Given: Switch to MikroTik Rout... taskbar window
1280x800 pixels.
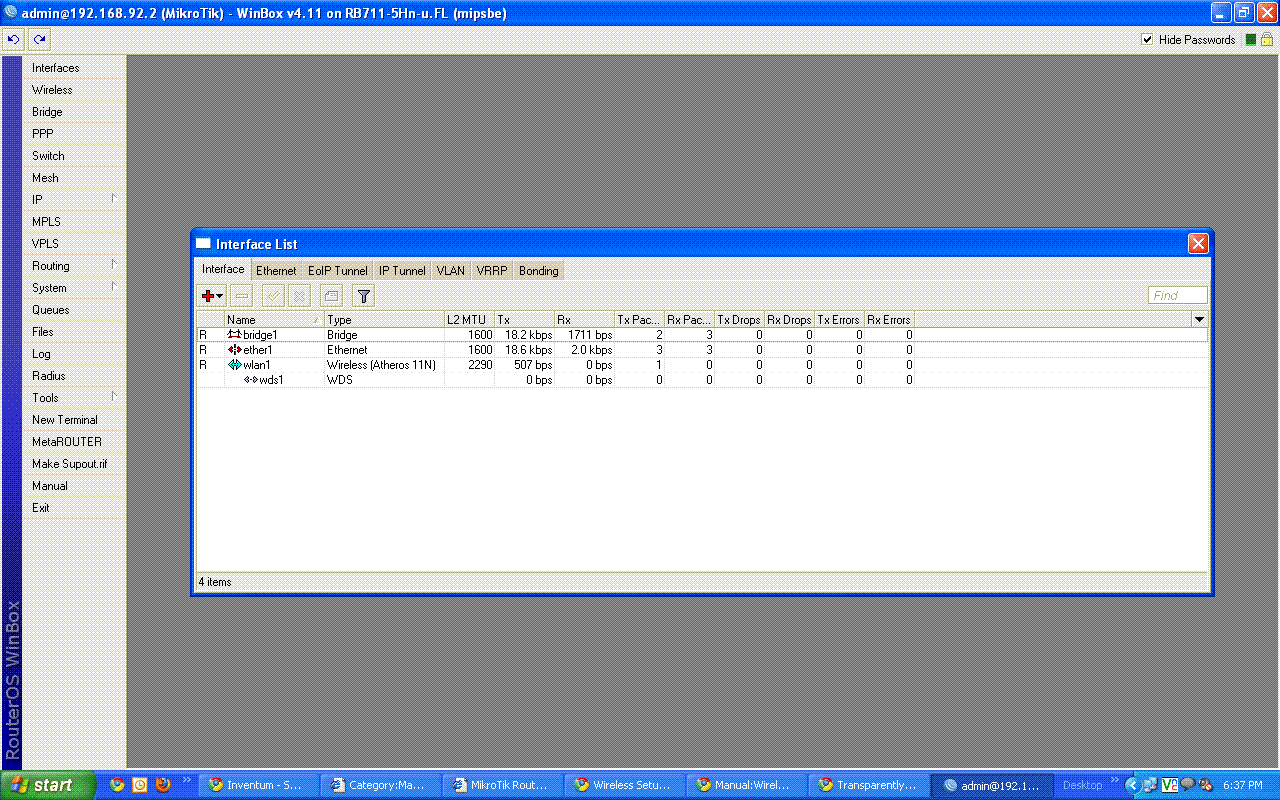Looking at the screenshot, I should (x=501, y=785).
